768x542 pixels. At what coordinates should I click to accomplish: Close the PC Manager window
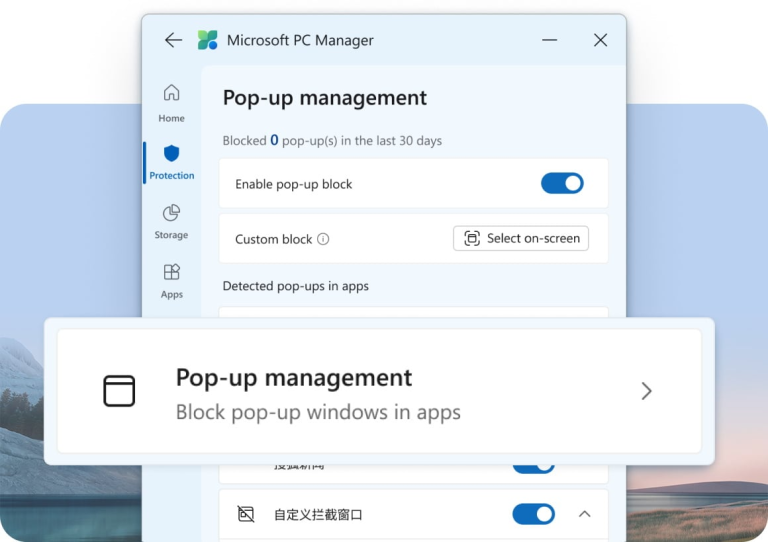(600, 40)
